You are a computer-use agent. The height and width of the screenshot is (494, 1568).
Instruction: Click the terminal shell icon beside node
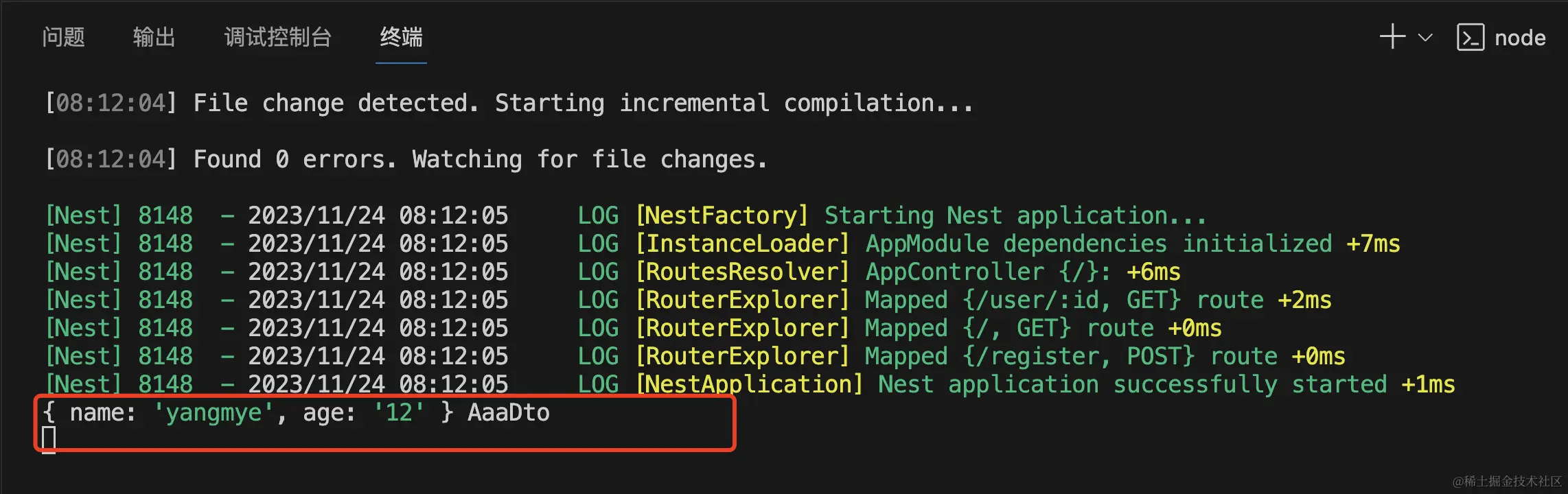coord(1471,38)
